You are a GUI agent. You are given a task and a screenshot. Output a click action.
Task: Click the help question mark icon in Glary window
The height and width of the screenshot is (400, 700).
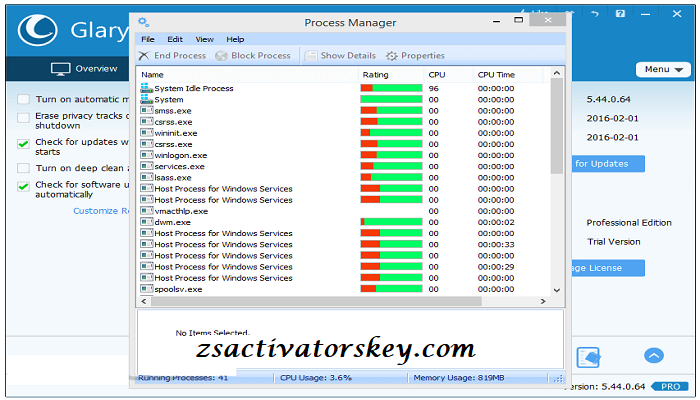click(620, 14)
